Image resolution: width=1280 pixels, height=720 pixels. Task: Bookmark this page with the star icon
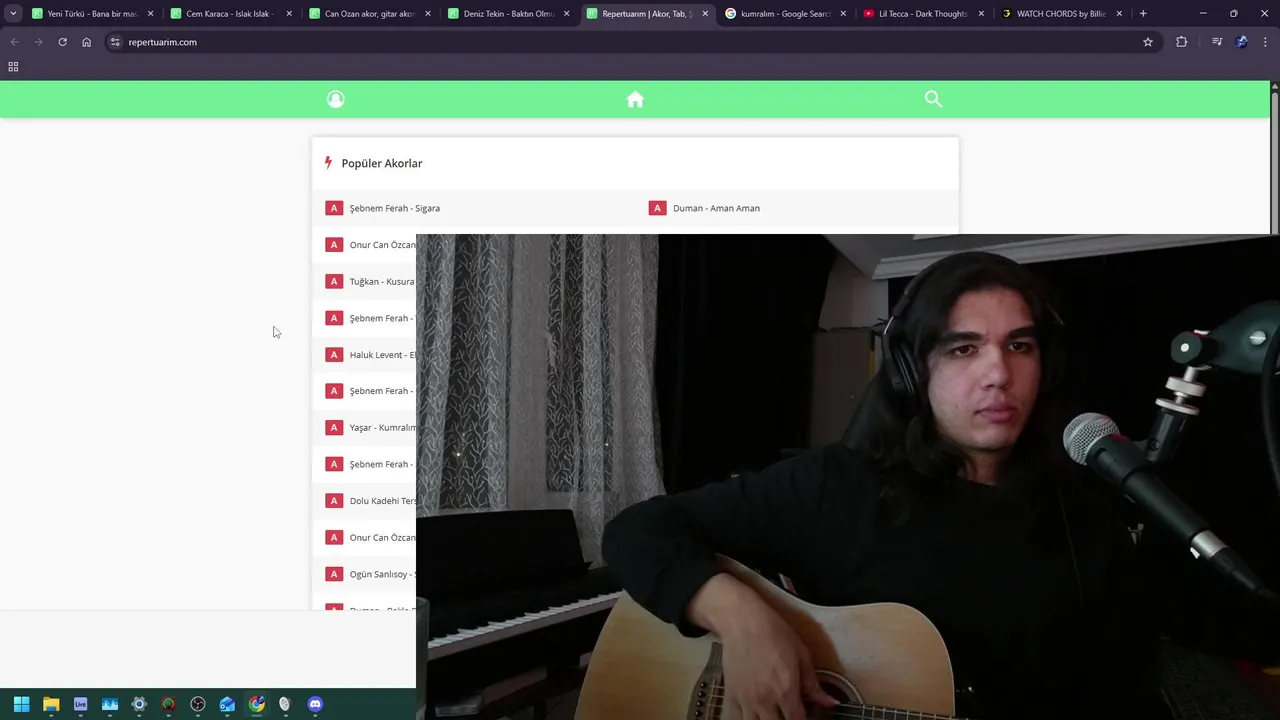click(1148, 42)
